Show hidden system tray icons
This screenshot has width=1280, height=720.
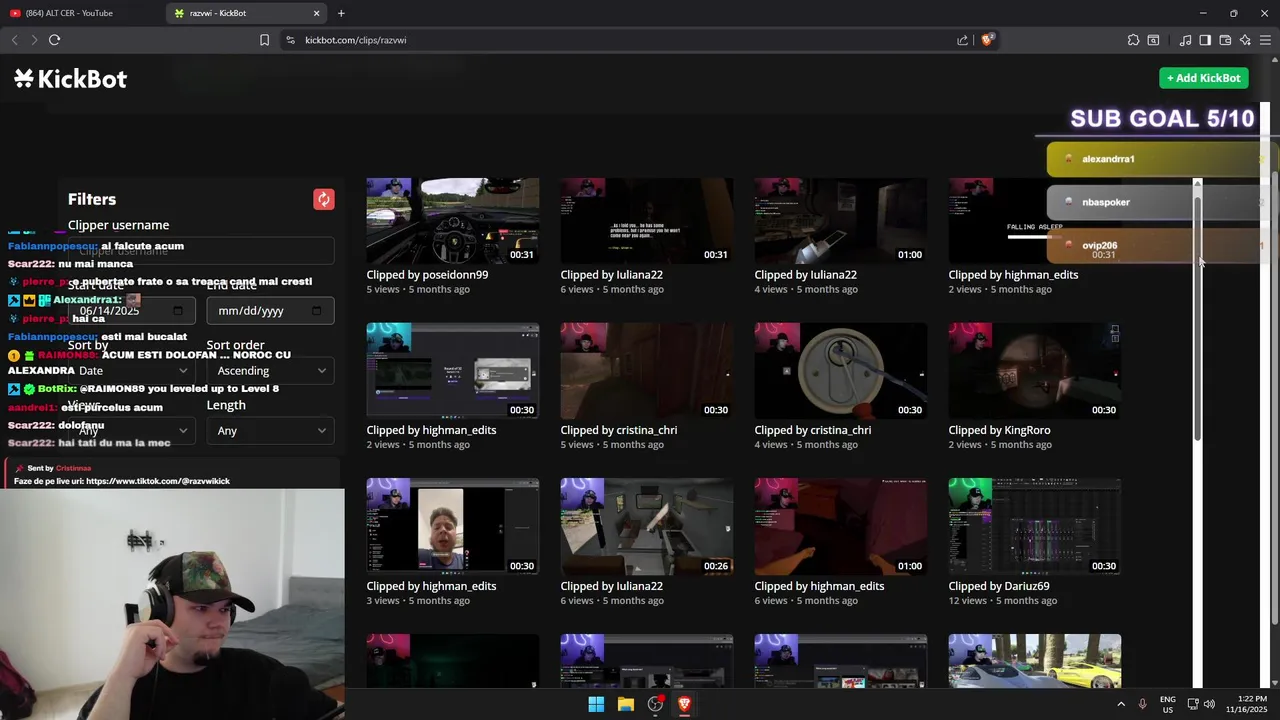[x=1120, y=704]
